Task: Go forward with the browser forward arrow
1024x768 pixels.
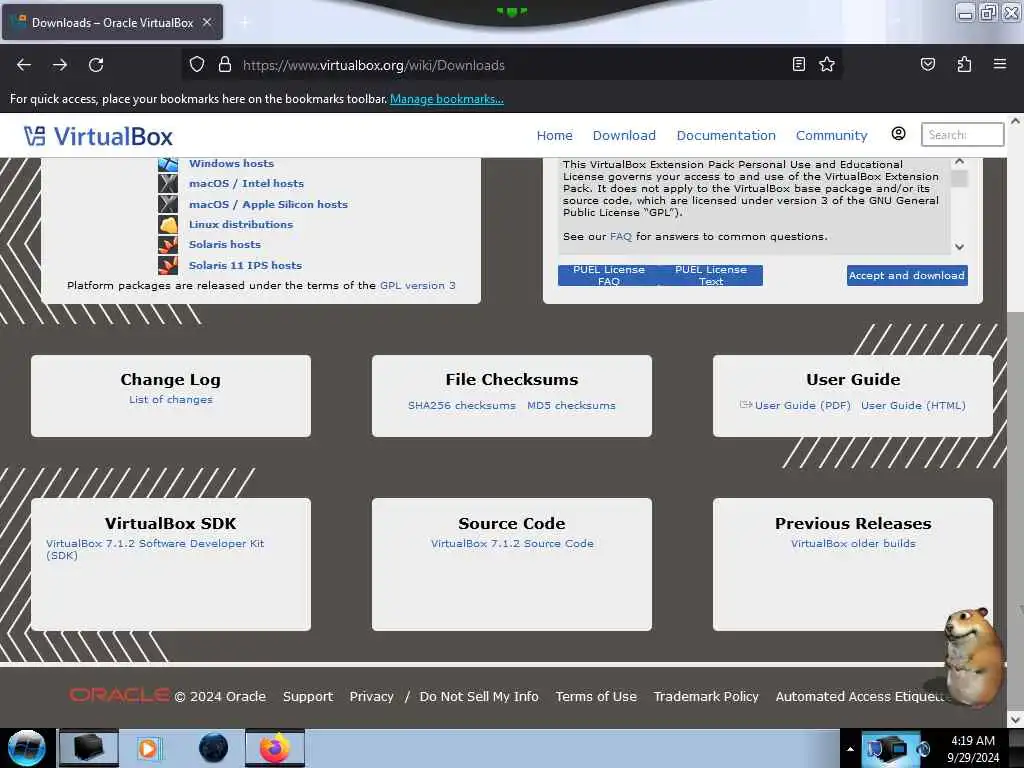Action: click(60, 65)
